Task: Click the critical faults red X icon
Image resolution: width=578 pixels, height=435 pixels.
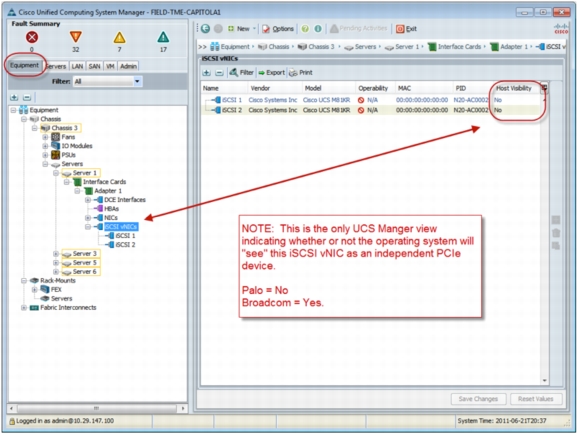Action: coord(32,37)
